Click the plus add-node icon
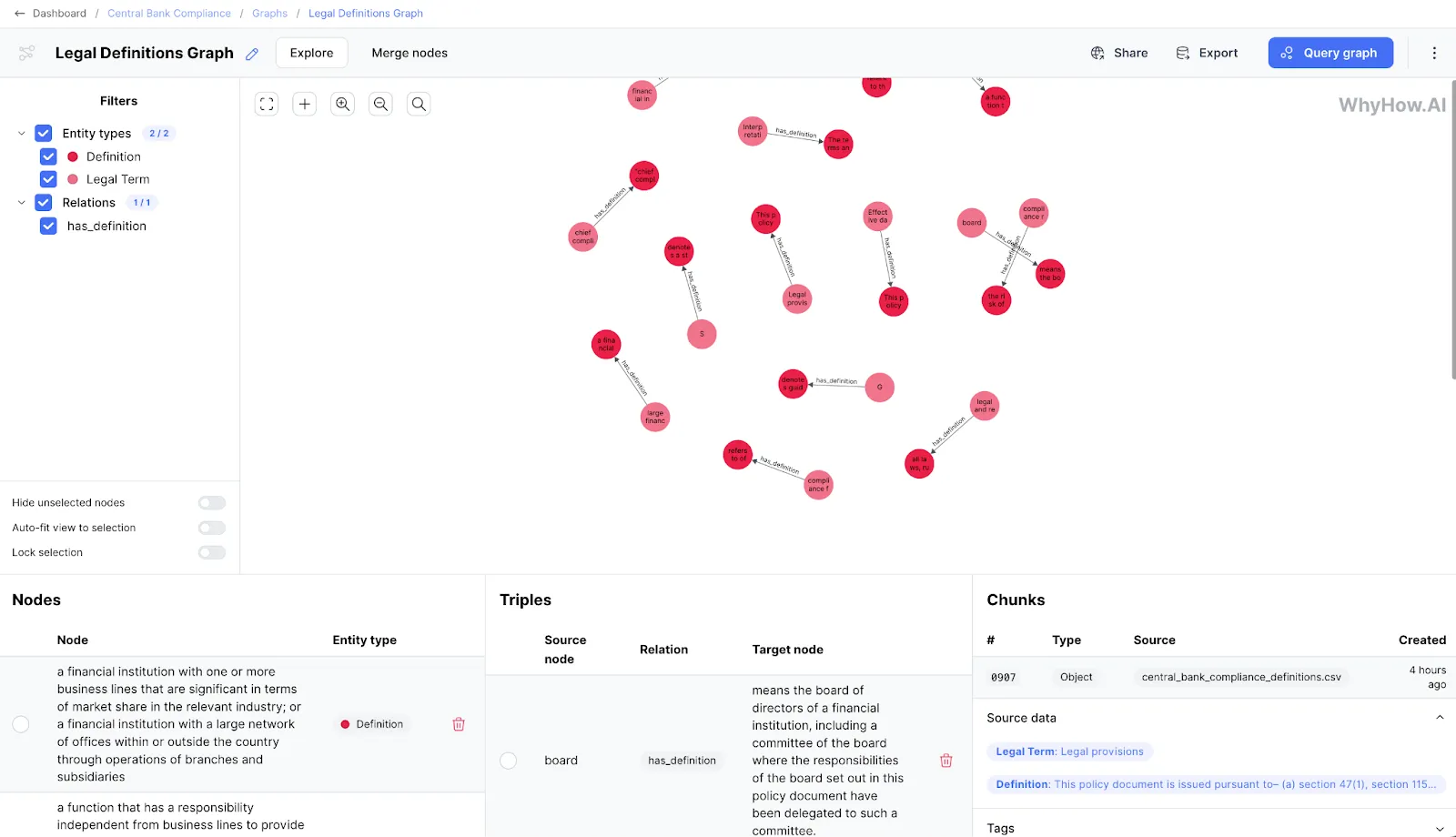The height and width of the screenshot is (837, 1456). coord(305,104)
